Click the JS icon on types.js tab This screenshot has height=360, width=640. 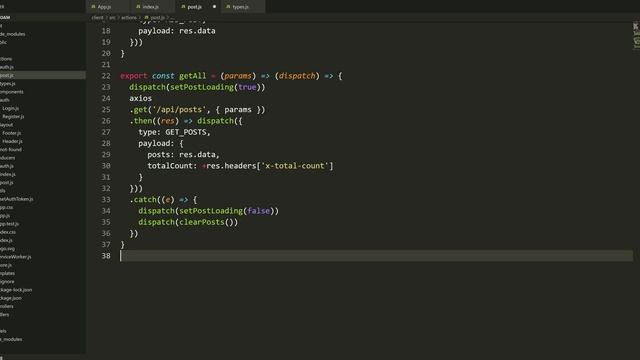tap(228, 7)
